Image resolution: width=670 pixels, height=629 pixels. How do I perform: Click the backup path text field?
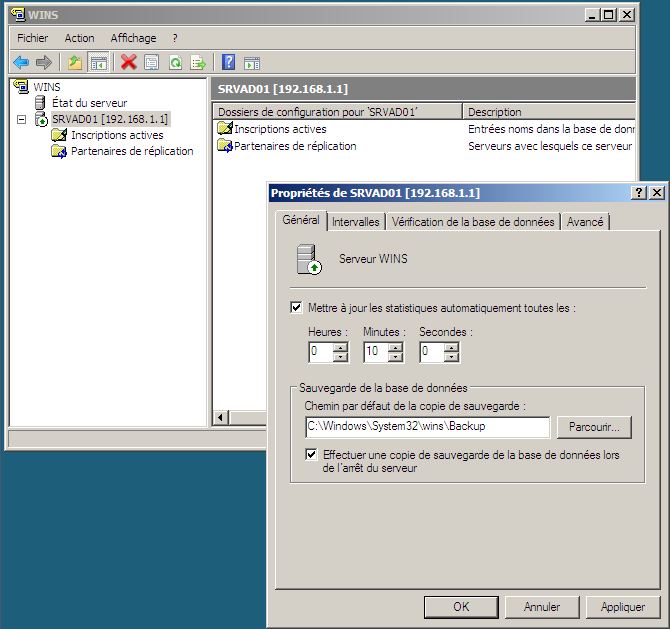(427, 427)
